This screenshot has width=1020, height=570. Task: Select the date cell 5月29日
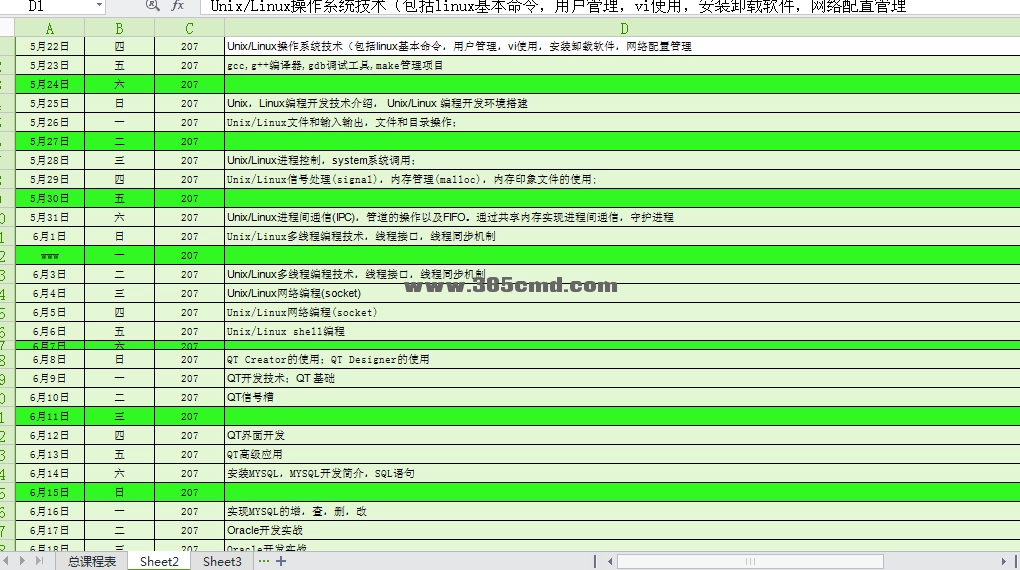click(50, 179)
